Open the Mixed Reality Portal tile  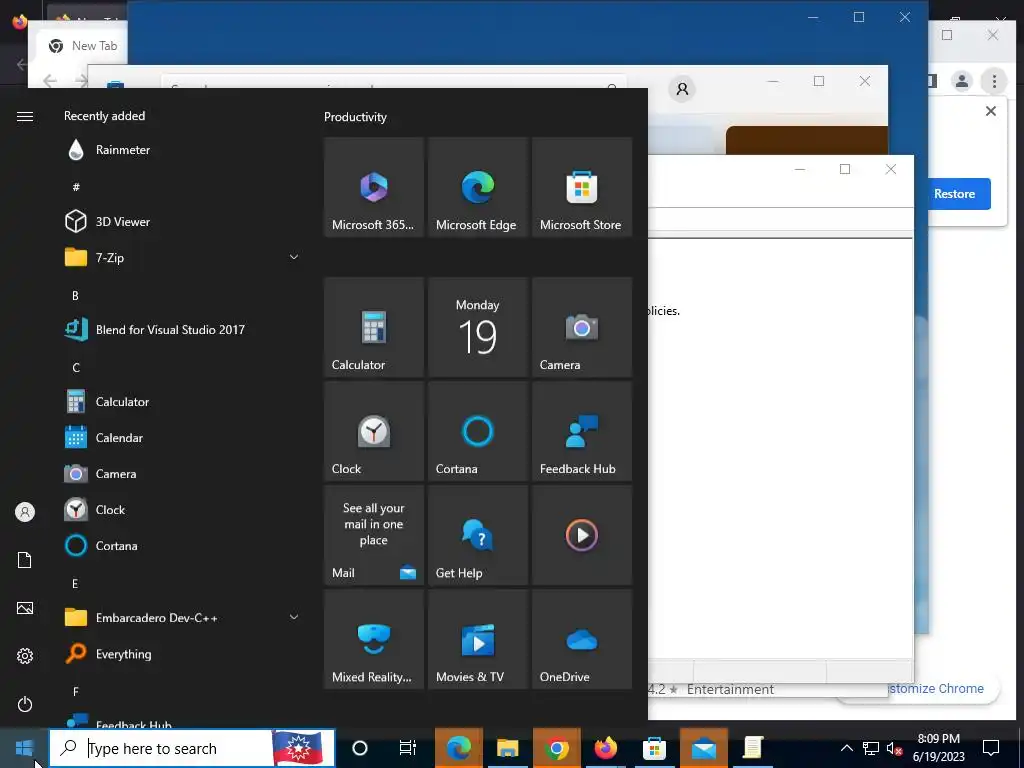374,639
